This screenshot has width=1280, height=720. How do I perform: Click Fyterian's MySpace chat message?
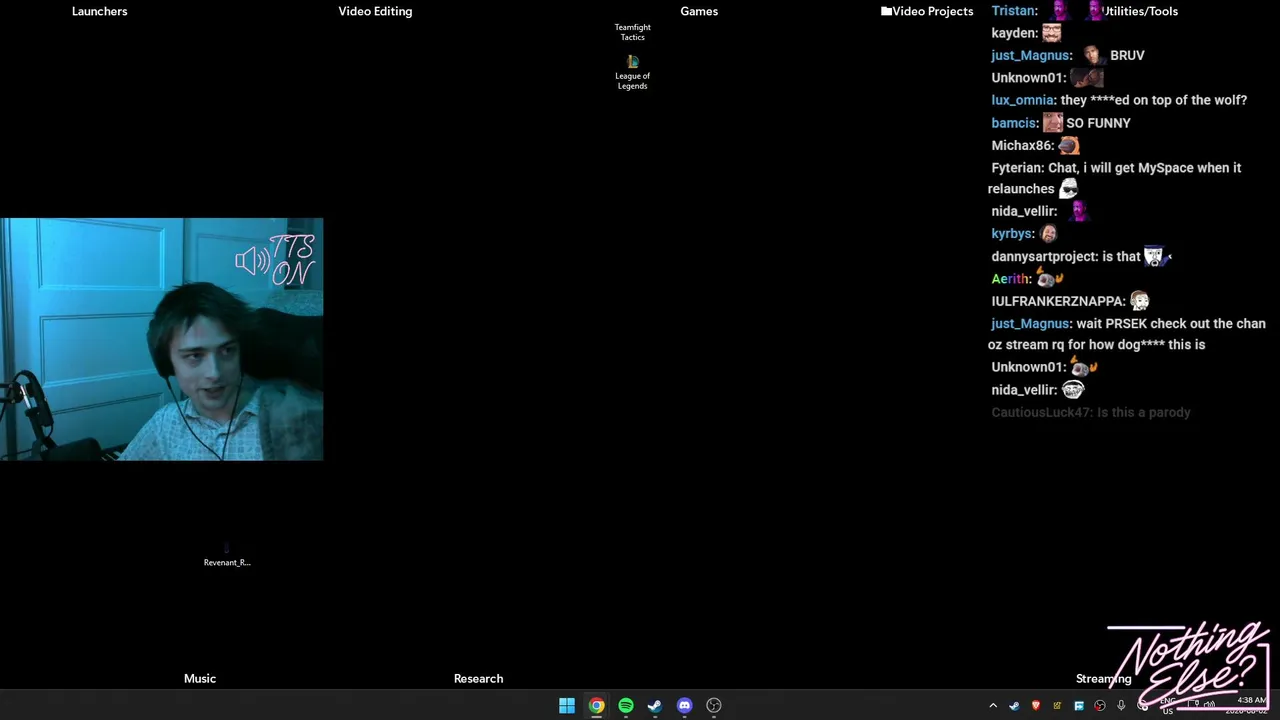pyautogui.click(x=1115, y=178)
